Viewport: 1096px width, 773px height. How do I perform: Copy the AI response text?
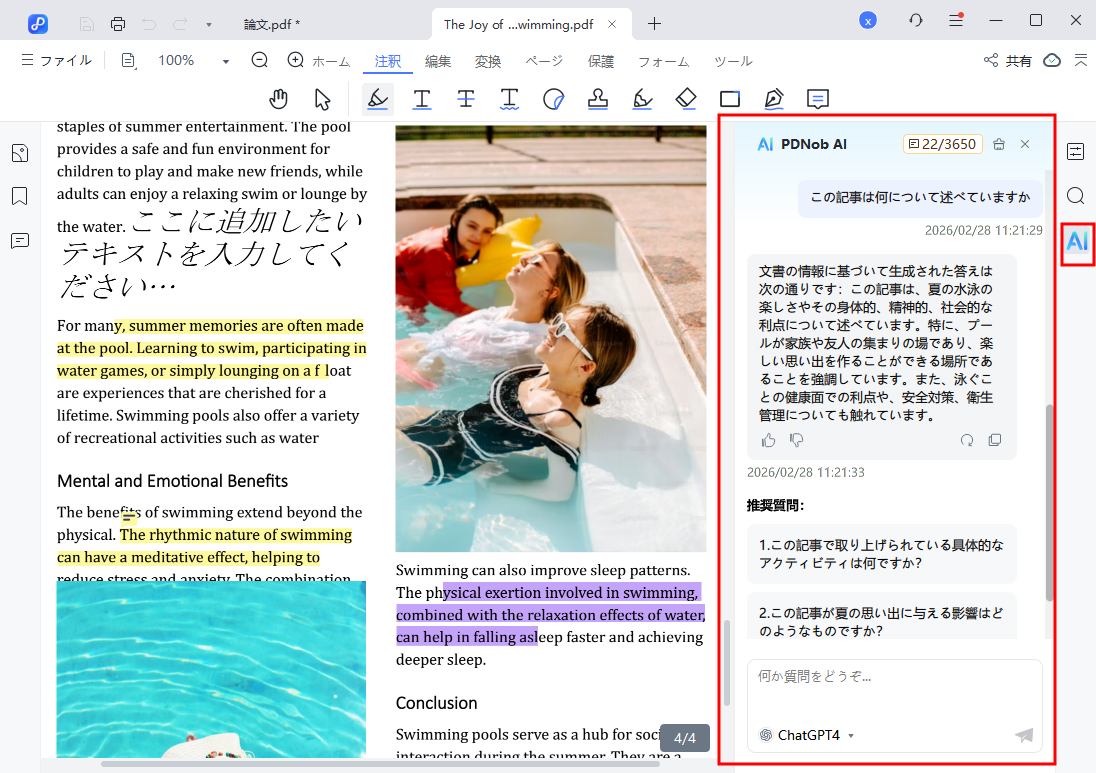click(994, 440)
